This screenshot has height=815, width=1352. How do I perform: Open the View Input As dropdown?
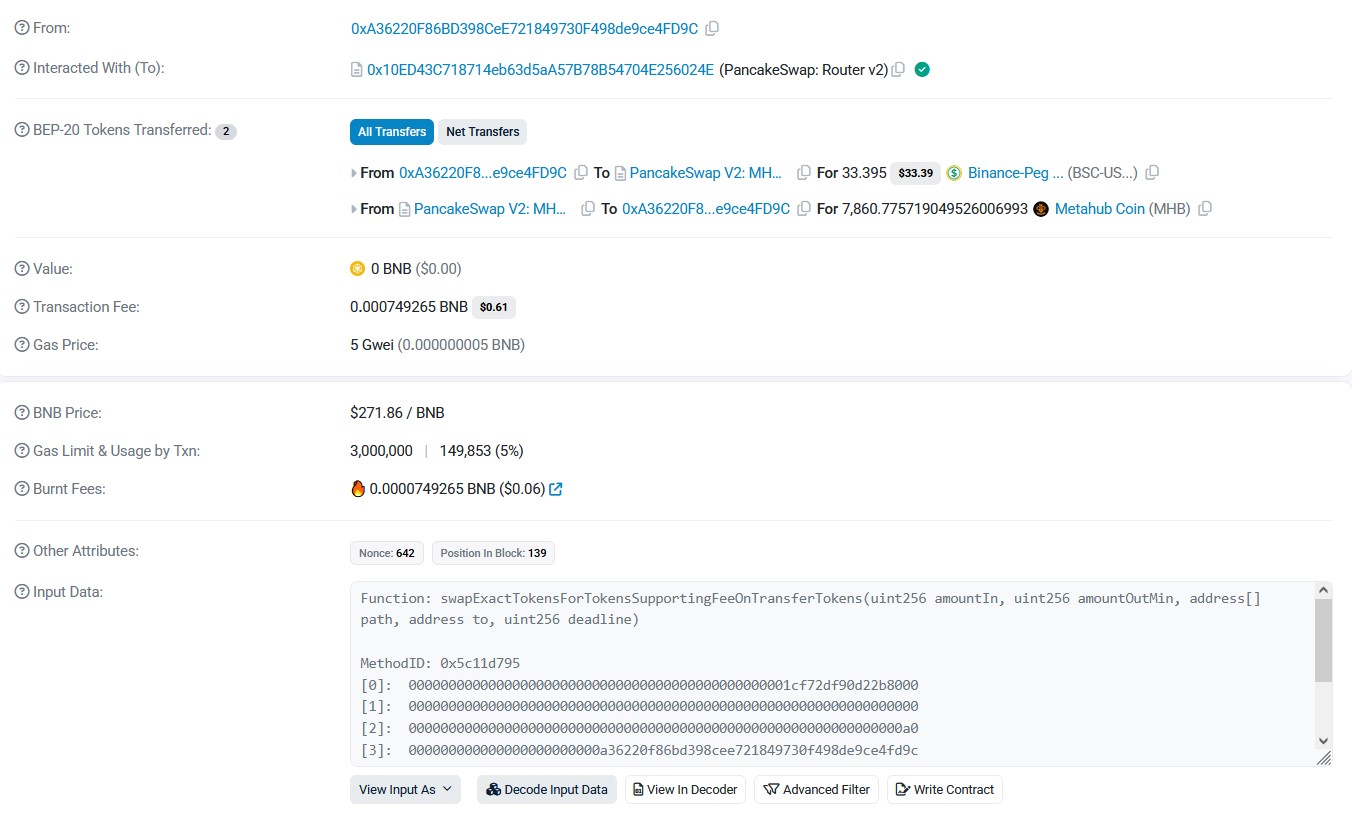point(405,789)
